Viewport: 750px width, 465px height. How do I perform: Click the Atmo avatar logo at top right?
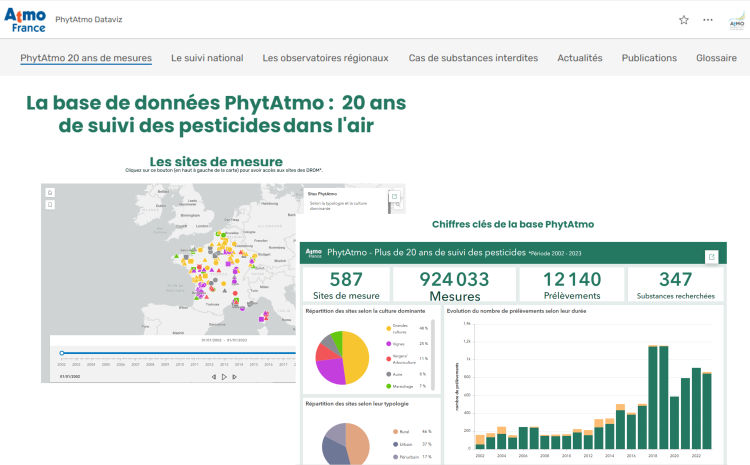click(x=737, y=21)
